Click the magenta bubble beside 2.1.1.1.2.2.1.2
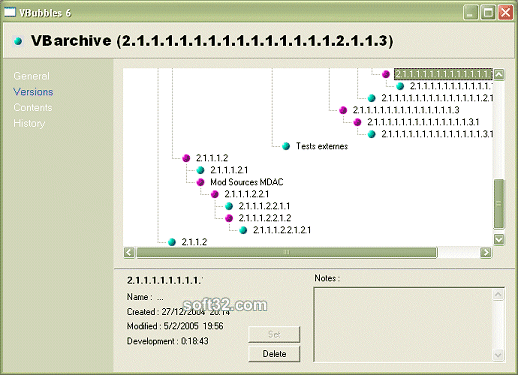This screenshot has width=518, height=375. click(x=229, y=218)
